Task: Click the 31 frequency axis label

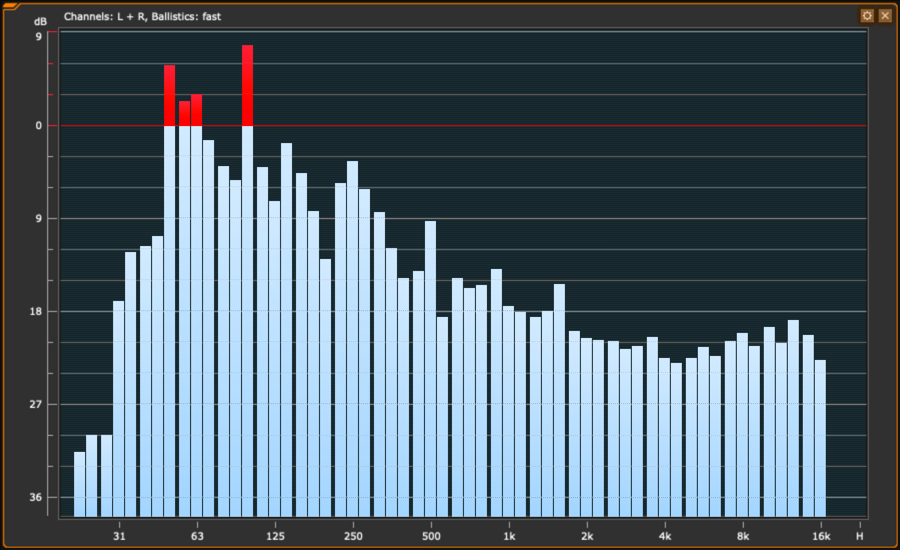Action: (119, 536)
